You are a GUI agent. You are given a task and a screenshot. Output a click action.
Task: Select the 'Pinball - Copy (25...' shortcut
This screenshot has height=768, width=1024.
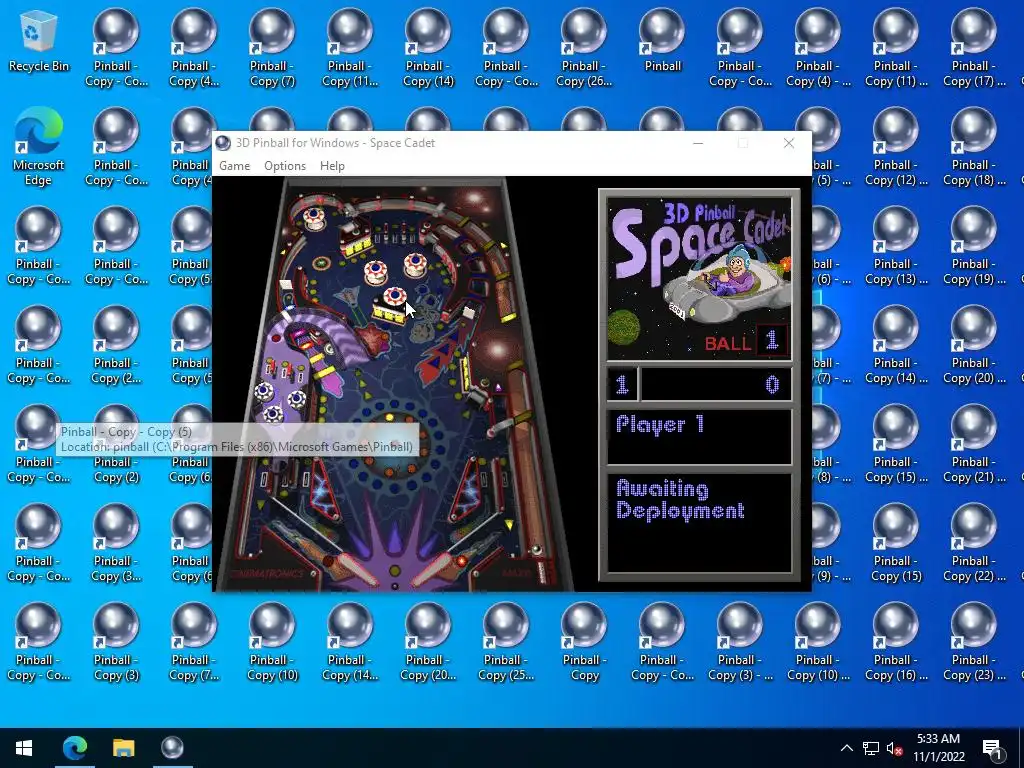pyautogui.click(x=505, y=643)
